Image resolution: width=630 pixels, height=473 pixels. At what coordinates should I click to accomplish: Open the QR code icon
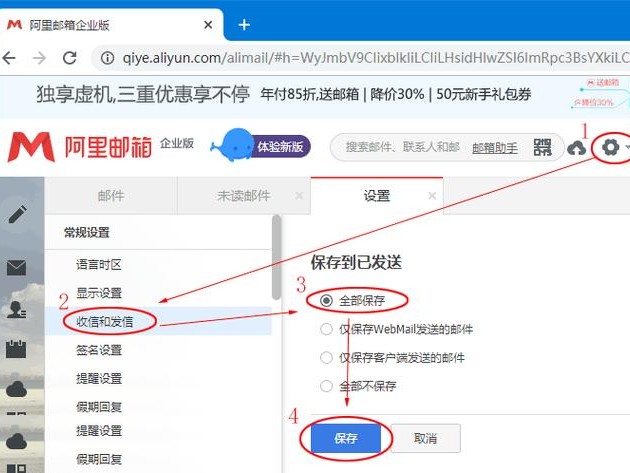coord(542,147)
